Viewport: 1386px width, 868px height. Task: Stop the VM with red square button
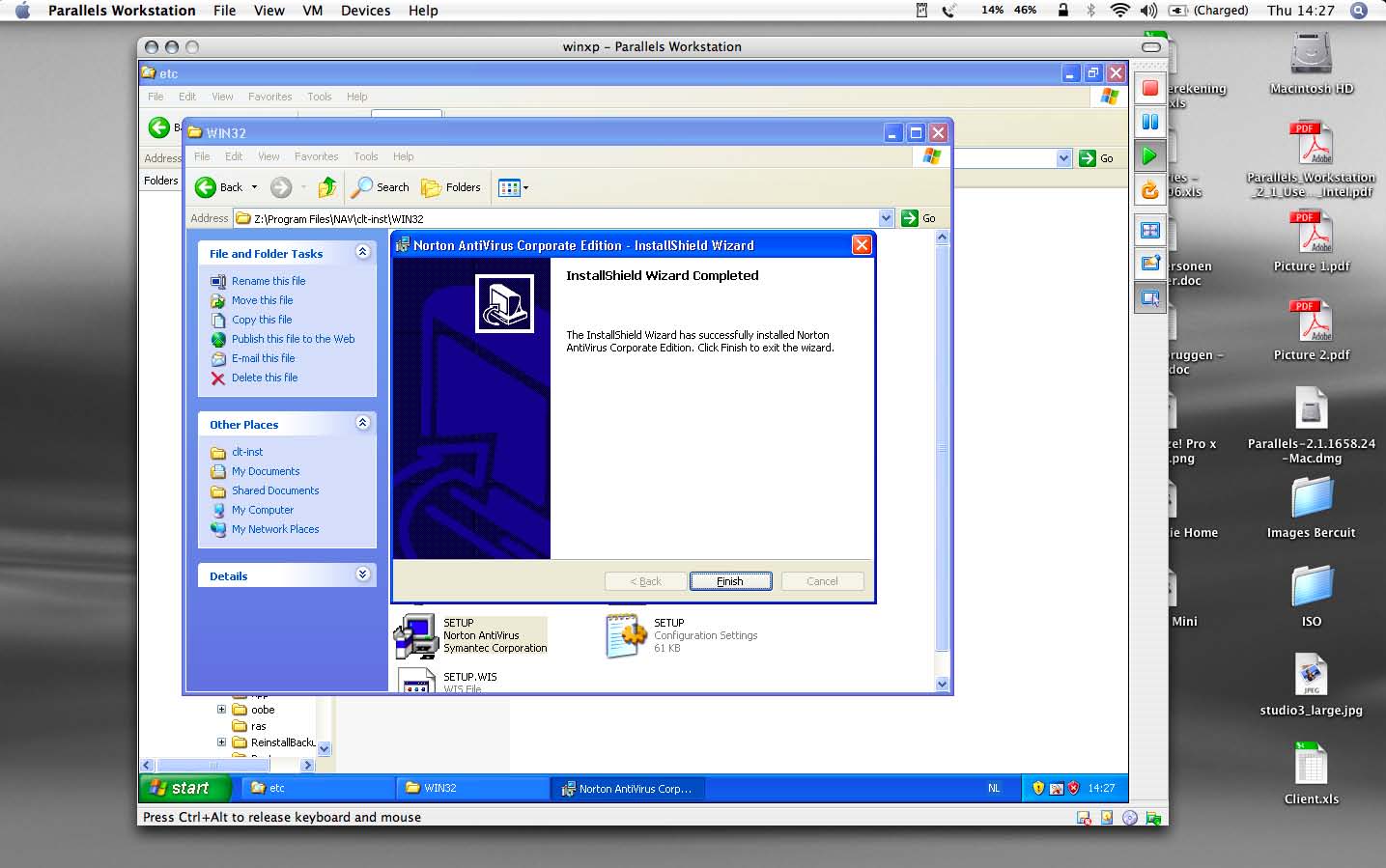click(x=1149, y=89)
